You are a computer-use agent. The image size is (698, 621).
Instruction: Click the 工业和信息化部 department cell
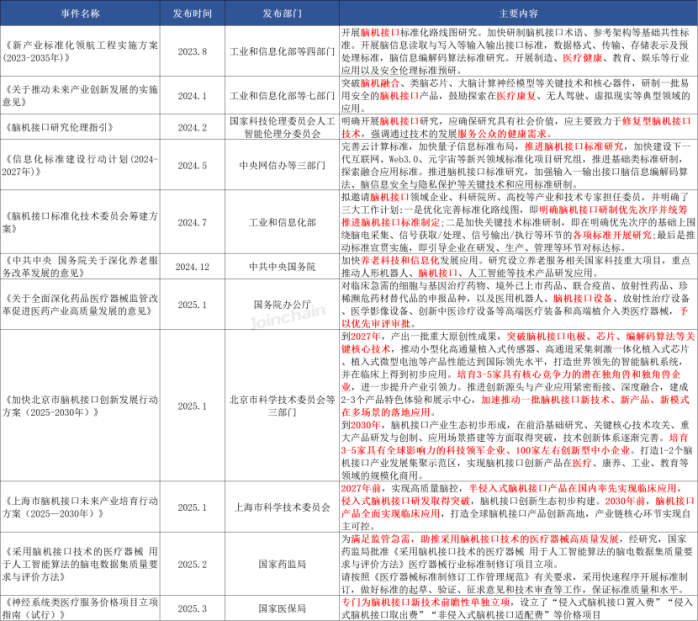pyautogui.click(x=282, y=222)
